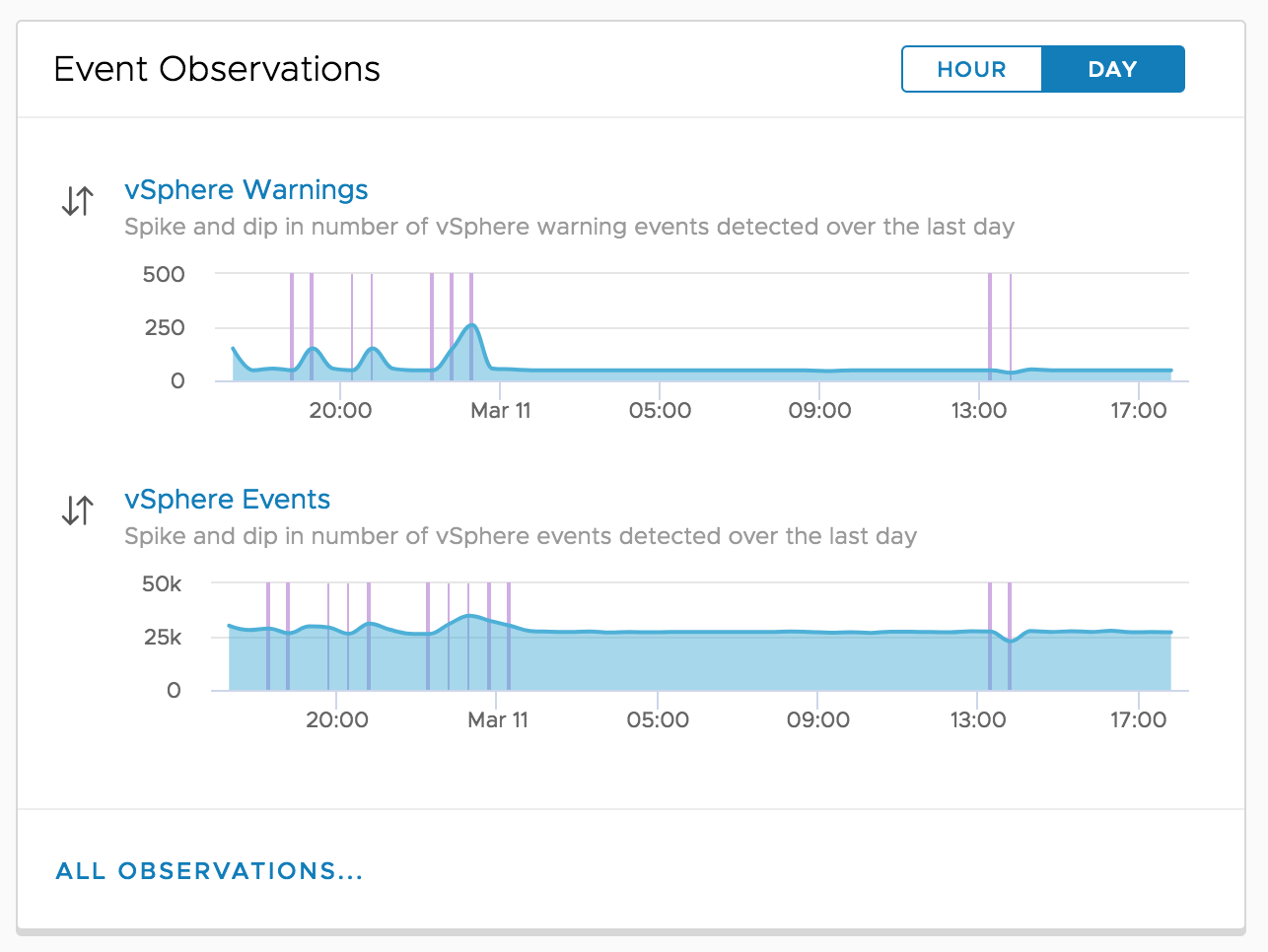Click '17:00' label under Events chart
The image size is (1268, 952).
pyautogui.click(x=1138, y=719)
